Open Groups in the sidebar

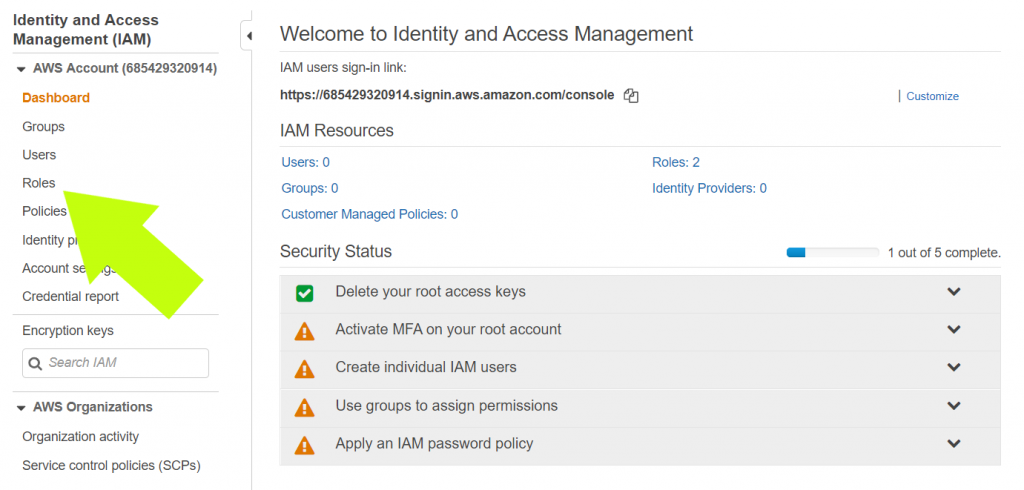click(x=43, y=127)
